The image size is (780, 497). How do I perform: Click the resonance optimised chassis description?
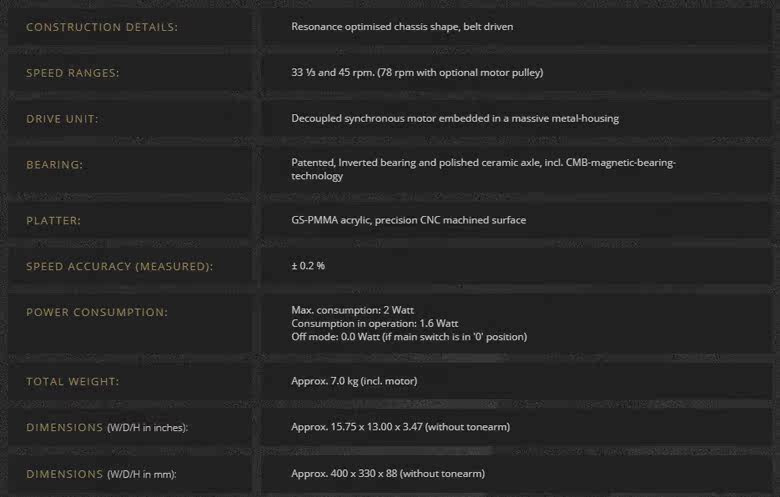(x=402, y=27)
